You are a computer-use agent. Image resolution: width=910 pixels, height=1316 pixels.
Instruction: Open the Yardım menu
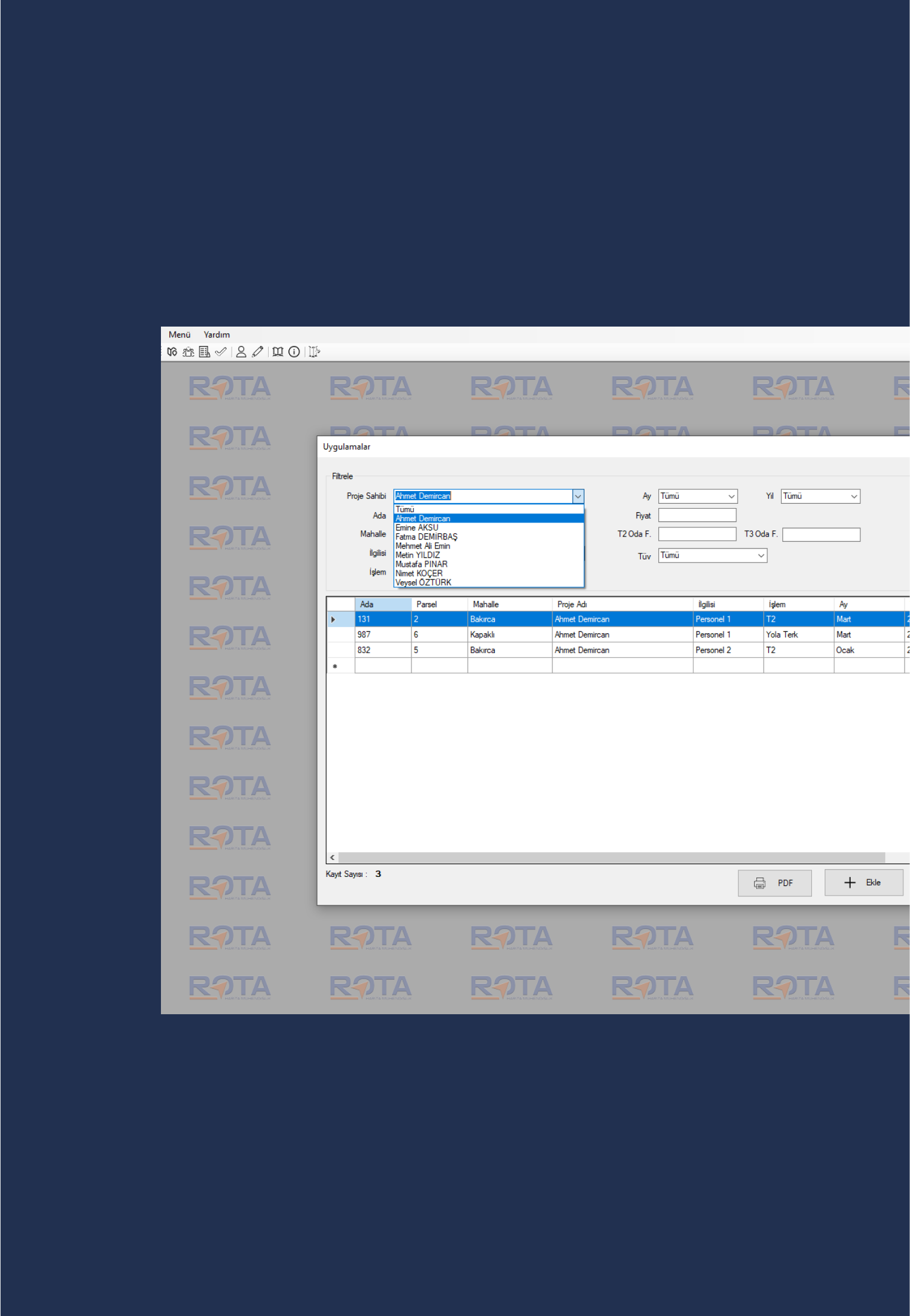tap(217, 334)
